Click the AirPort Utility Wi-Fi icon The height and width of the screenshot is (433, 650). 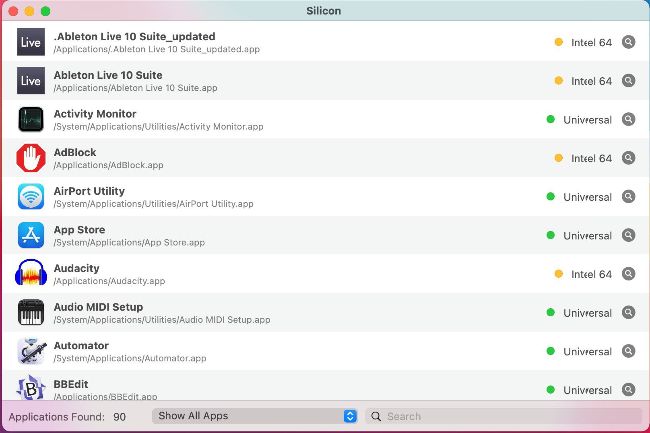click(31, 197)
